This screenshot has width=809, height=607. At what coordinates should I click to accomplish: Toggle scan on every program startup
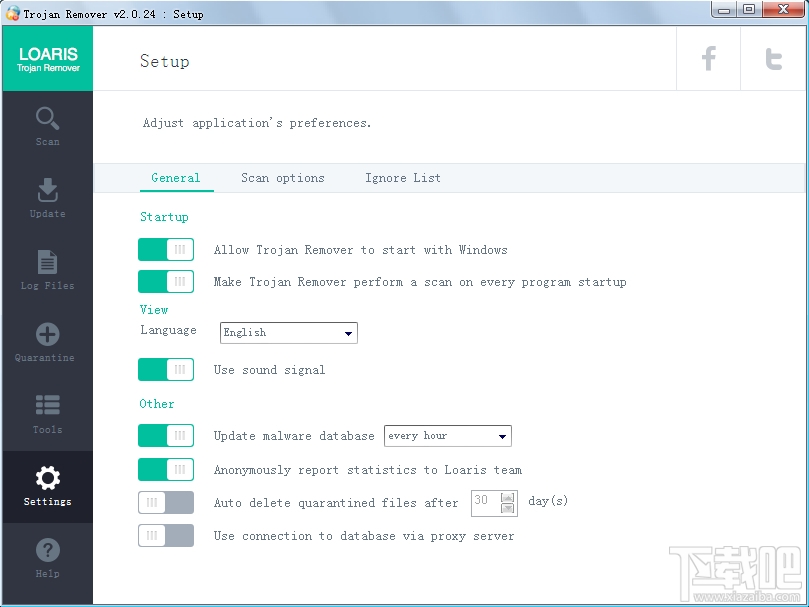(165, 281)
